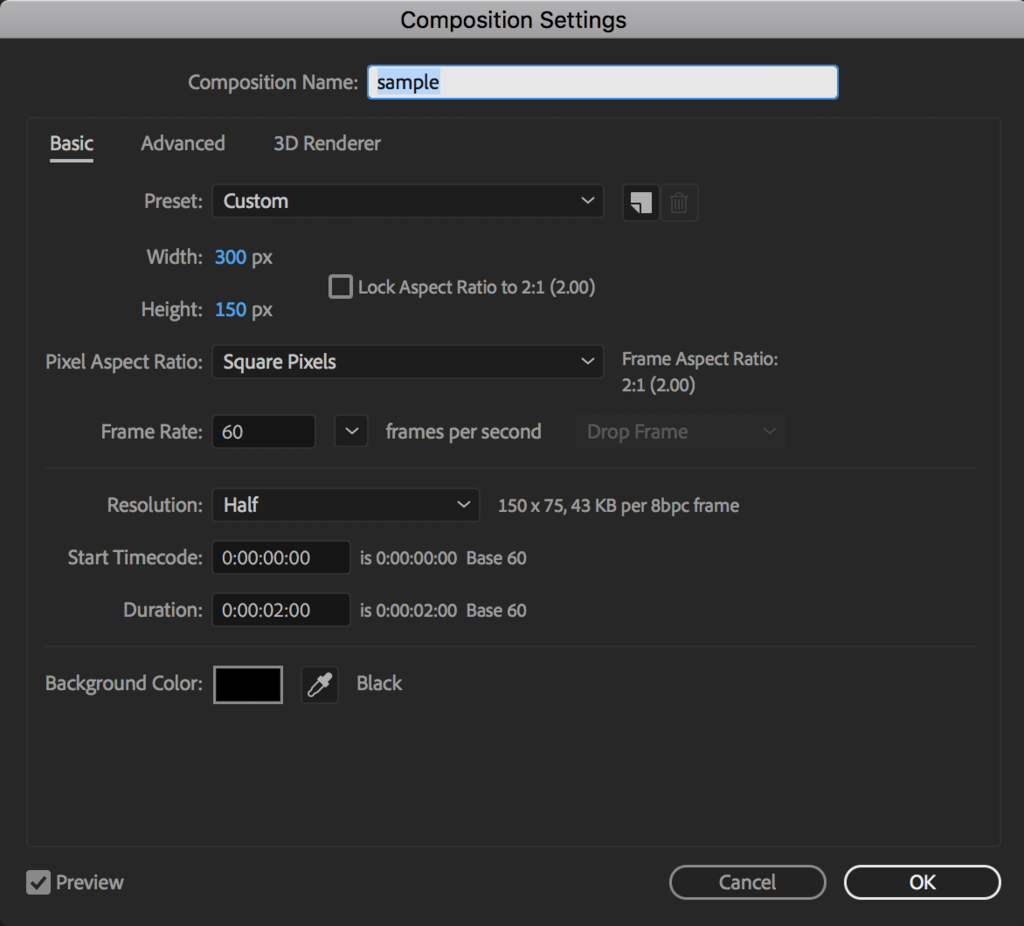Dismiss dialog with Cancel button

click(748, 882)
